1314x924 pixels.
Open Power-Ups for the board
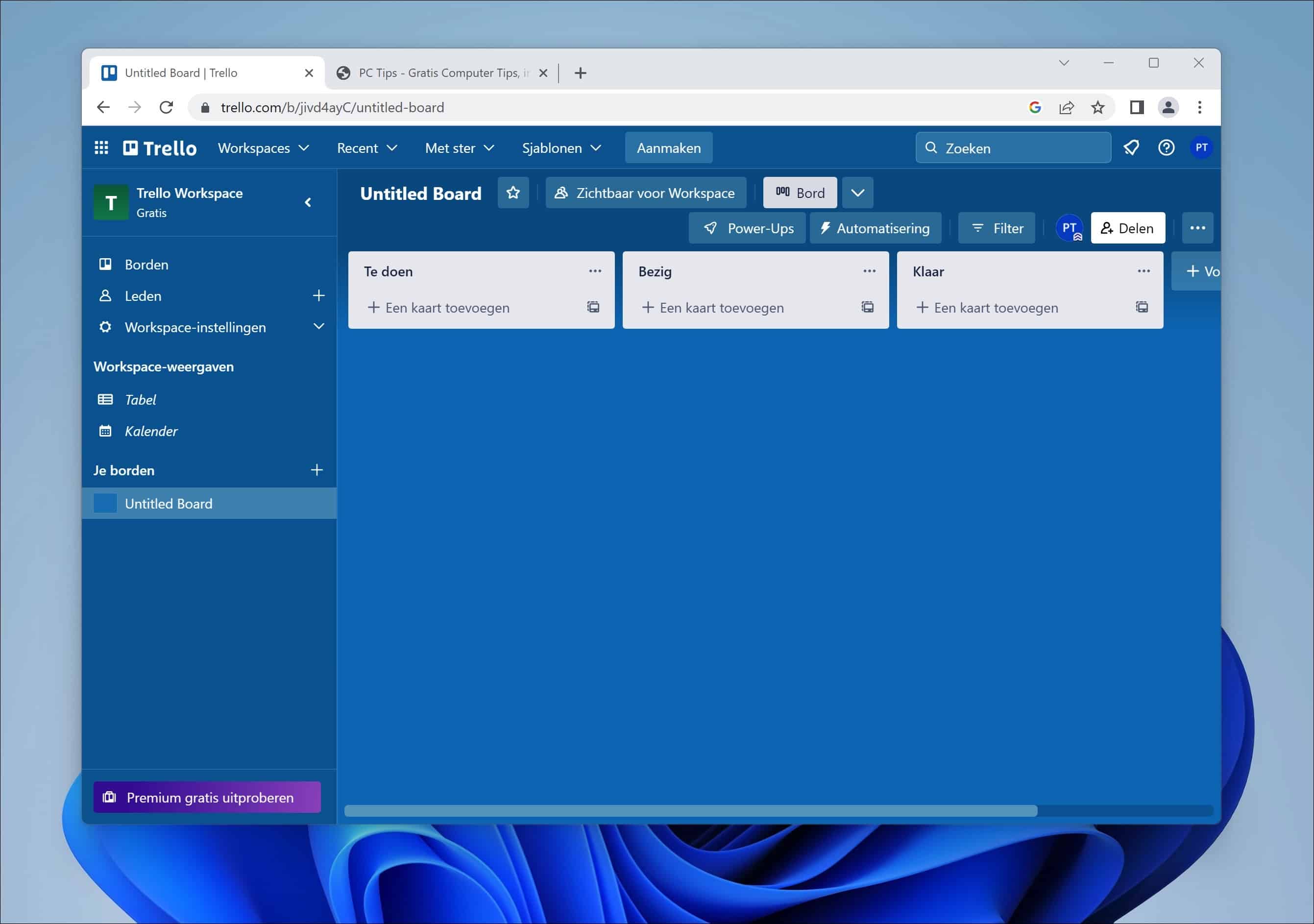(747, 228)
